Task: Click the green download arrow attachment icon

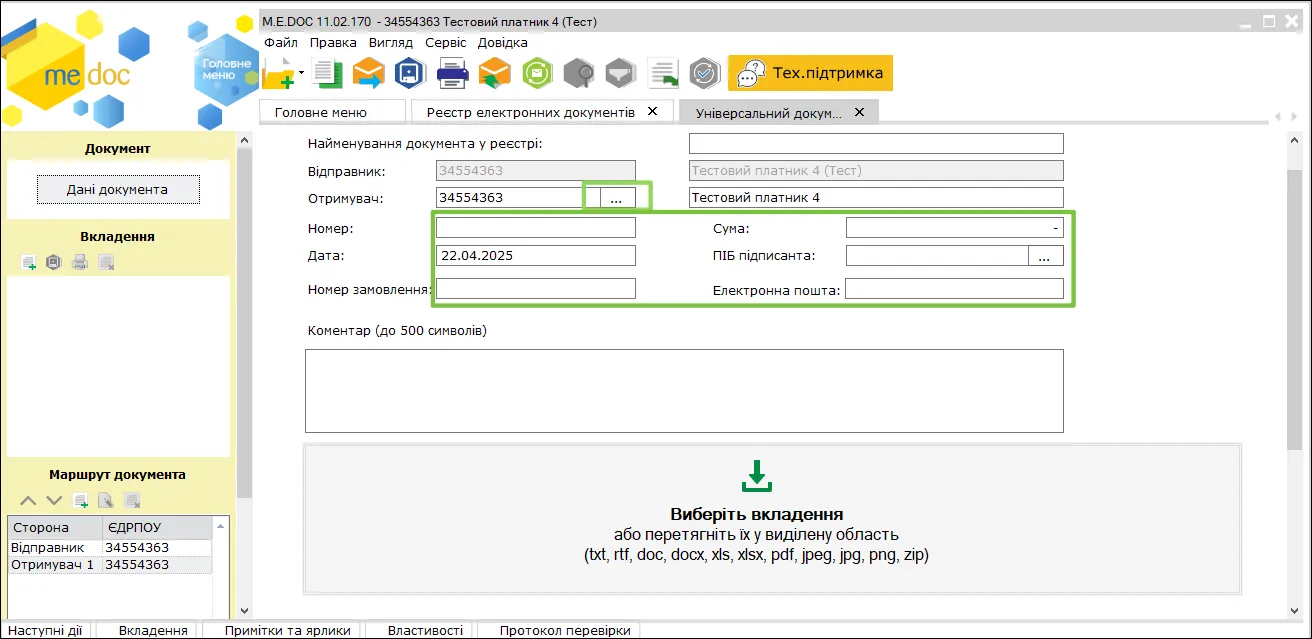Action: pos(757,476)
